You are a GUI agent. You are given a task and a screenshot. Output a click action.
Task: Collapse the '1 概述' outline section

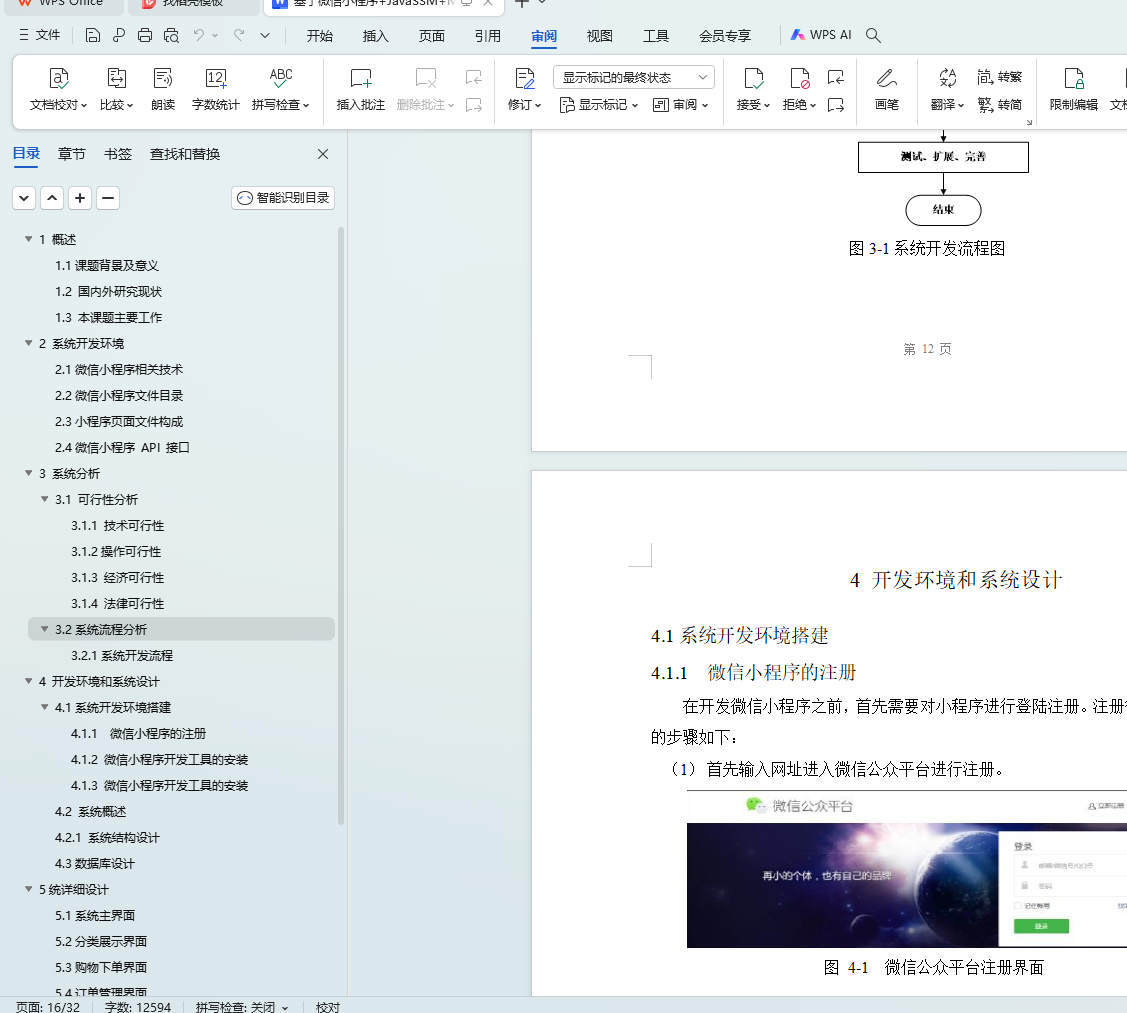click(29, 239)
